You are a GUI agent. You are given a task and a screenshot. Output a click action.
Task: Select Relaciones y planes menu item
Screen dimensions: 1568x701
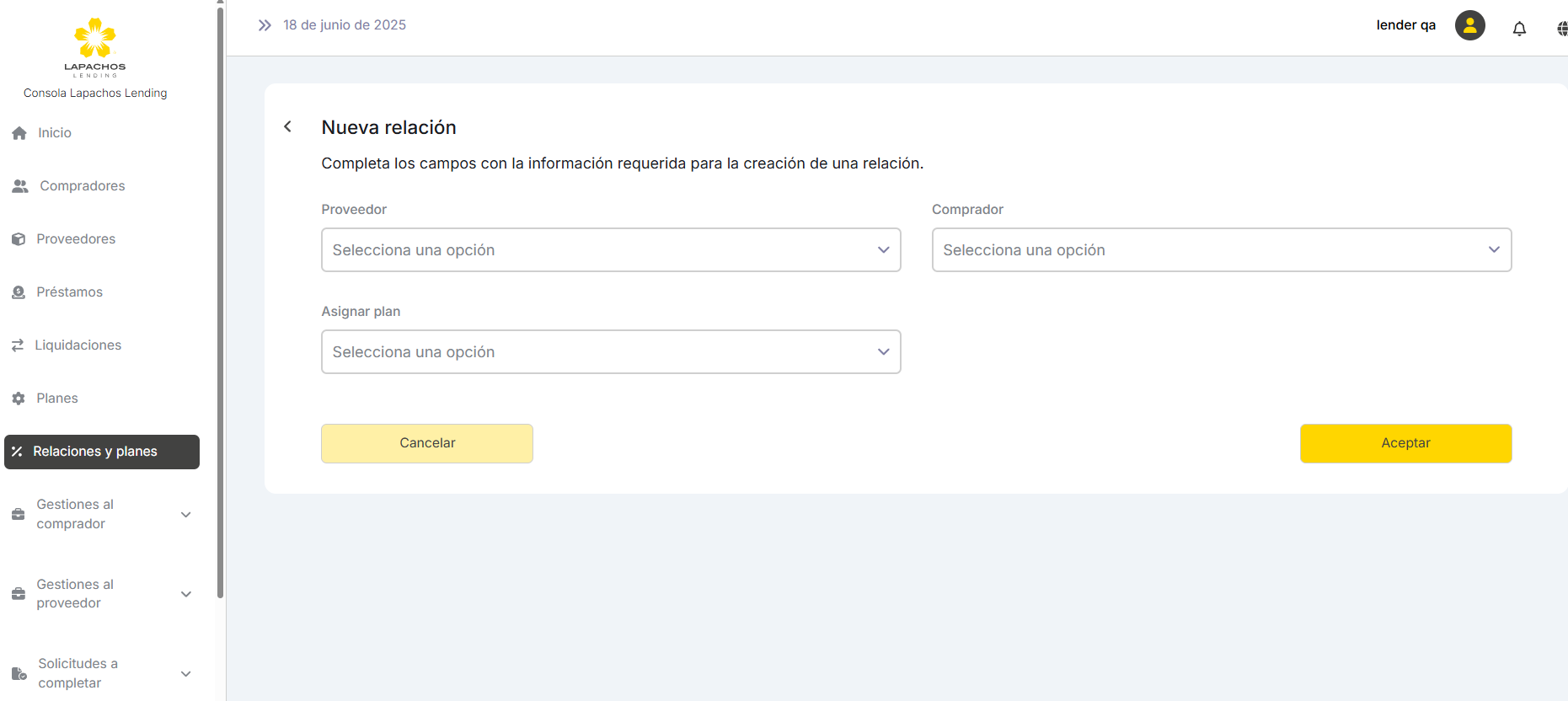pyautogui.click(x=101, y=452)
